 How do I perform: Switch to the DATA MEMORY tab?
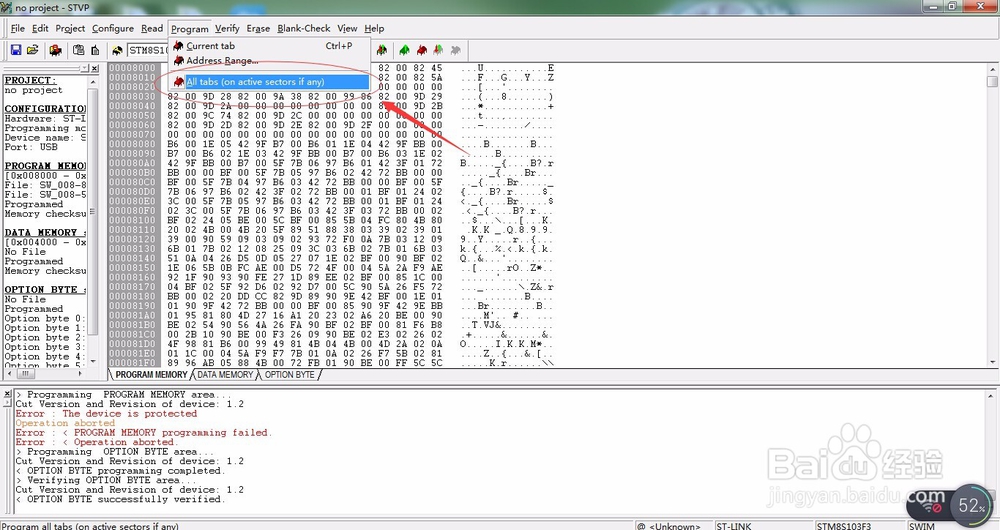tap(225, 374)
